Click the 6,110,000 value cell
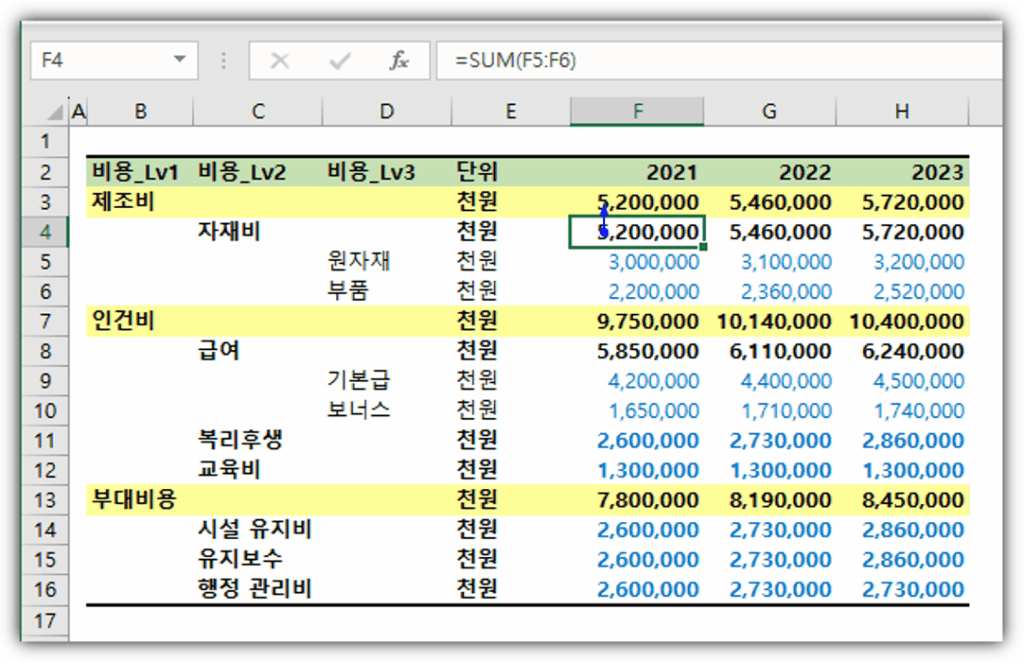This screenshot has width=1024, height=662. point(769,351)
